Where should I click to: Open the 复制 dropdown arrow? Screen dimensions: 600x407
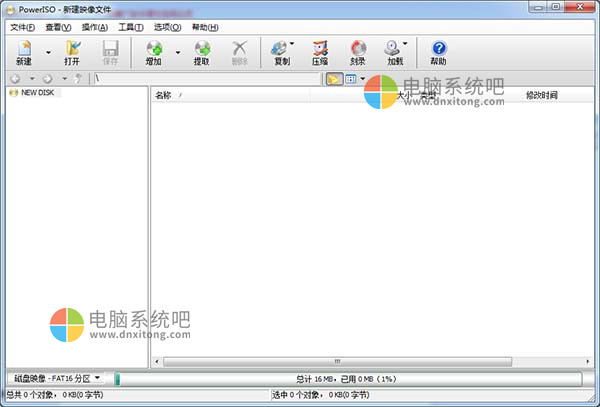pos(292,44)
